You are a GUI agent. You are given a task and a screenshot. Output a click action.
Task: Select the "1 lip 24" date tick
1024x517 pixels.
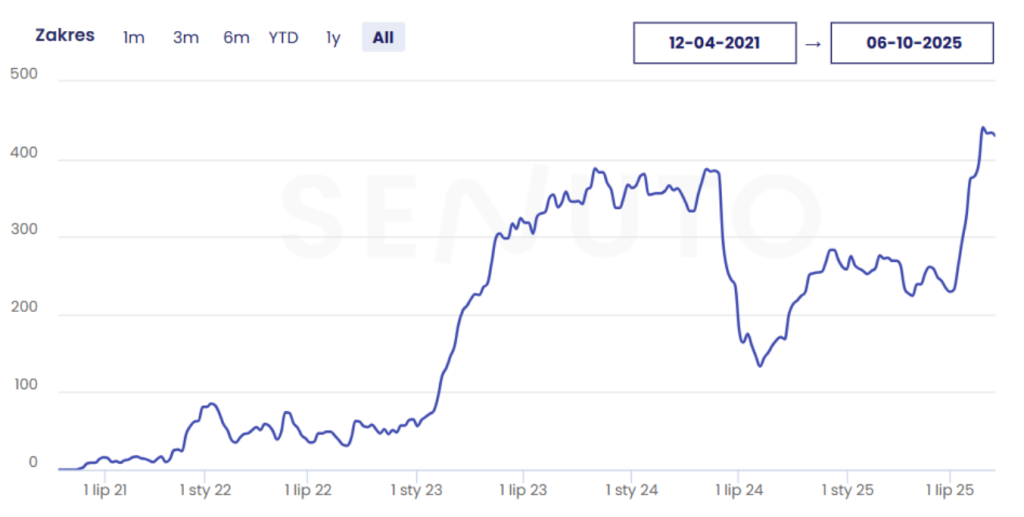pos(738,490)
